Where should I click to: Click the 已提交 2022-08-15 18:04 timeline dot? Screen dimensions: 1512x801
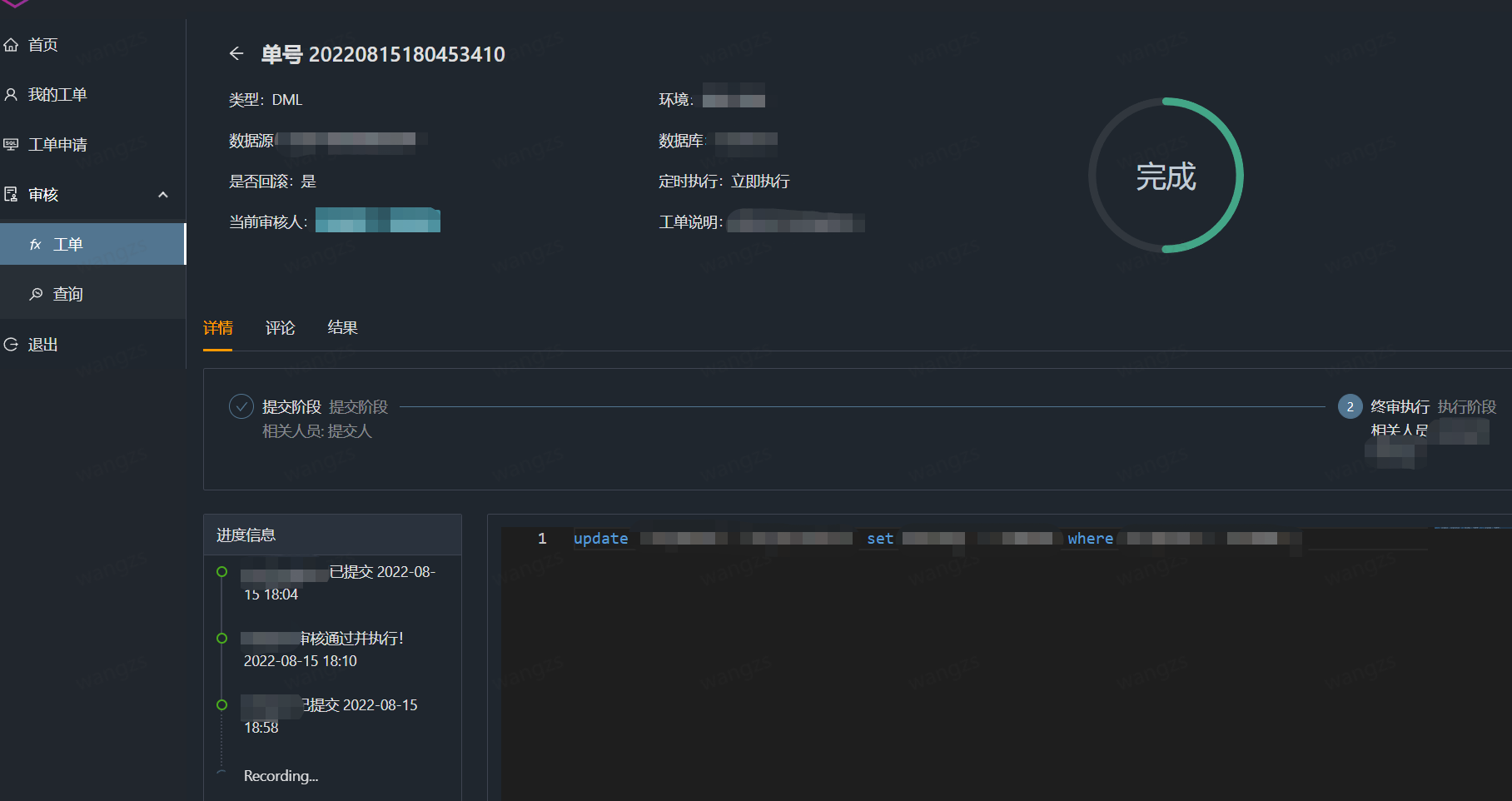(221, 572)
